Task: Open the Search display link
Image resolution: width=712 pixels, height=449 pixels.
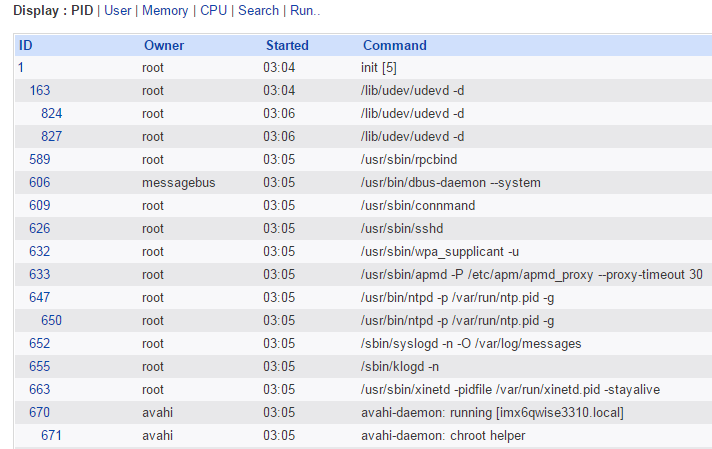Action: click(x=259, y=10)
